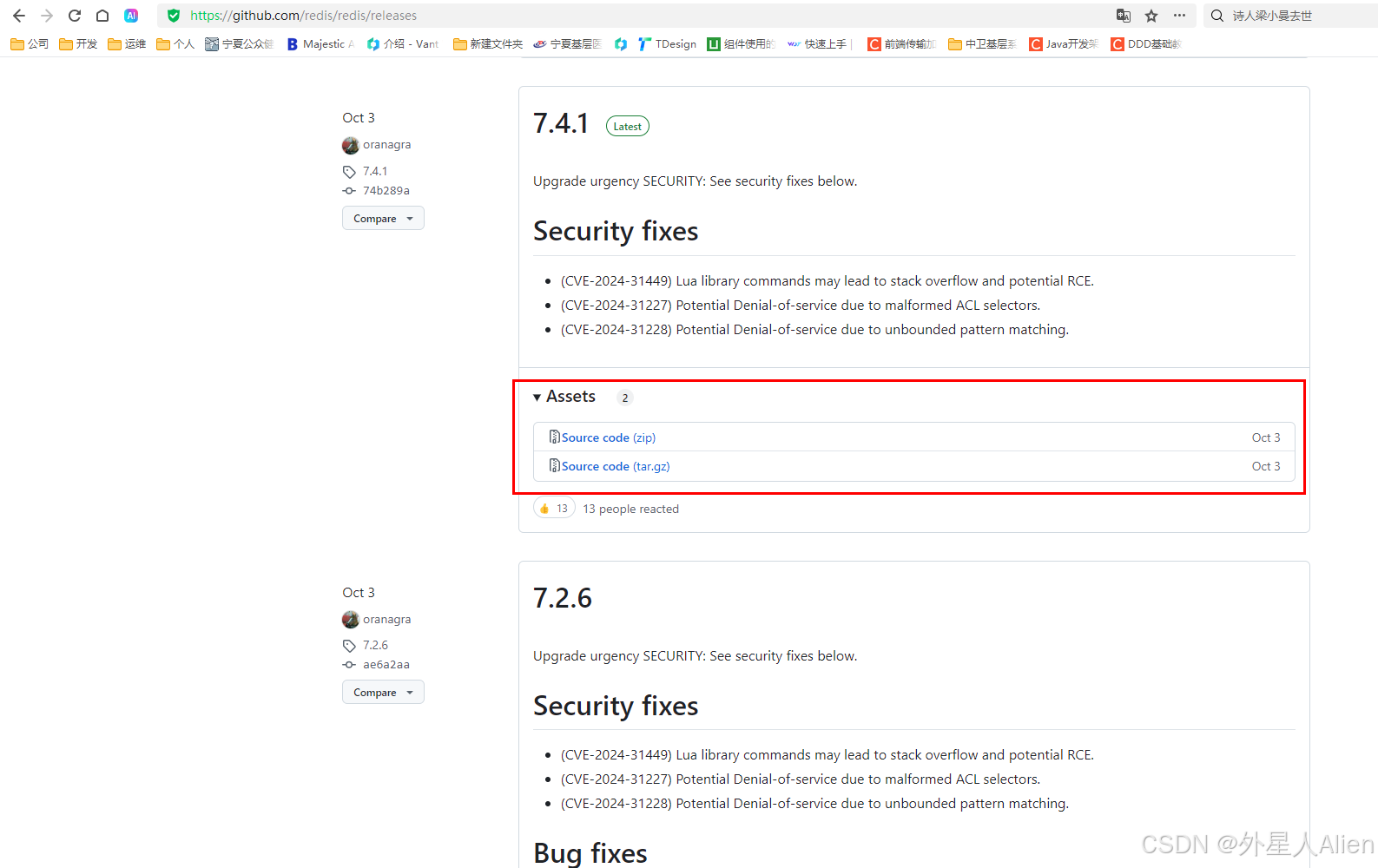Open the 7.4.1 tag link
The image size is (1378, 868).
click(375, 171)
